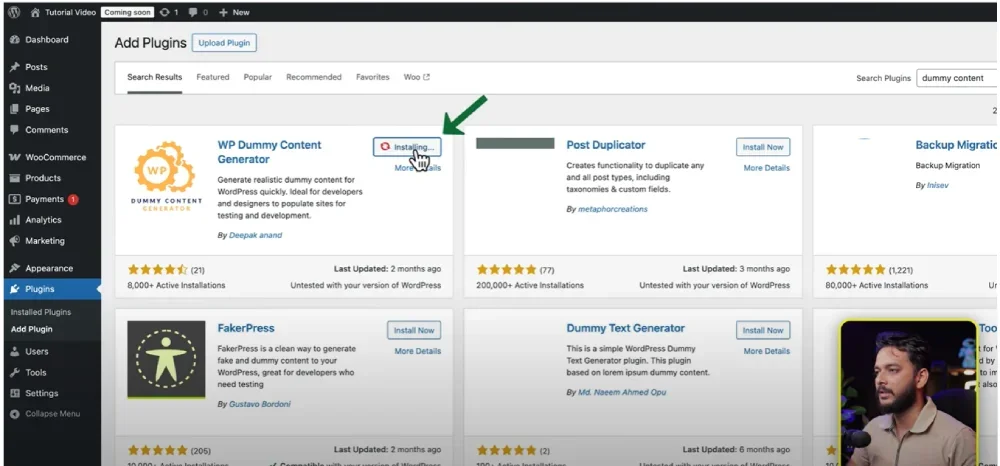Viewport: 1000px width, 466px height.
Task: Click the 8,000+ Active Installations text
Action: point(176,286)
